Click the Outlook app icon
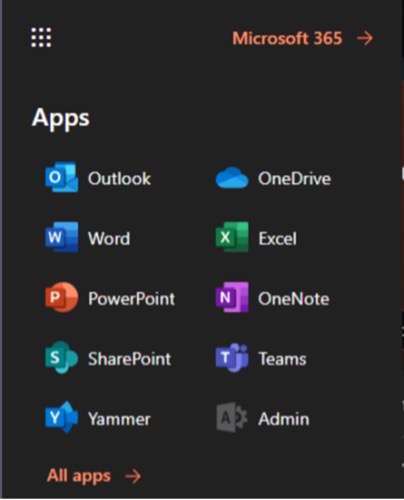This screenshot has width=404, height=500. [62, 177]
